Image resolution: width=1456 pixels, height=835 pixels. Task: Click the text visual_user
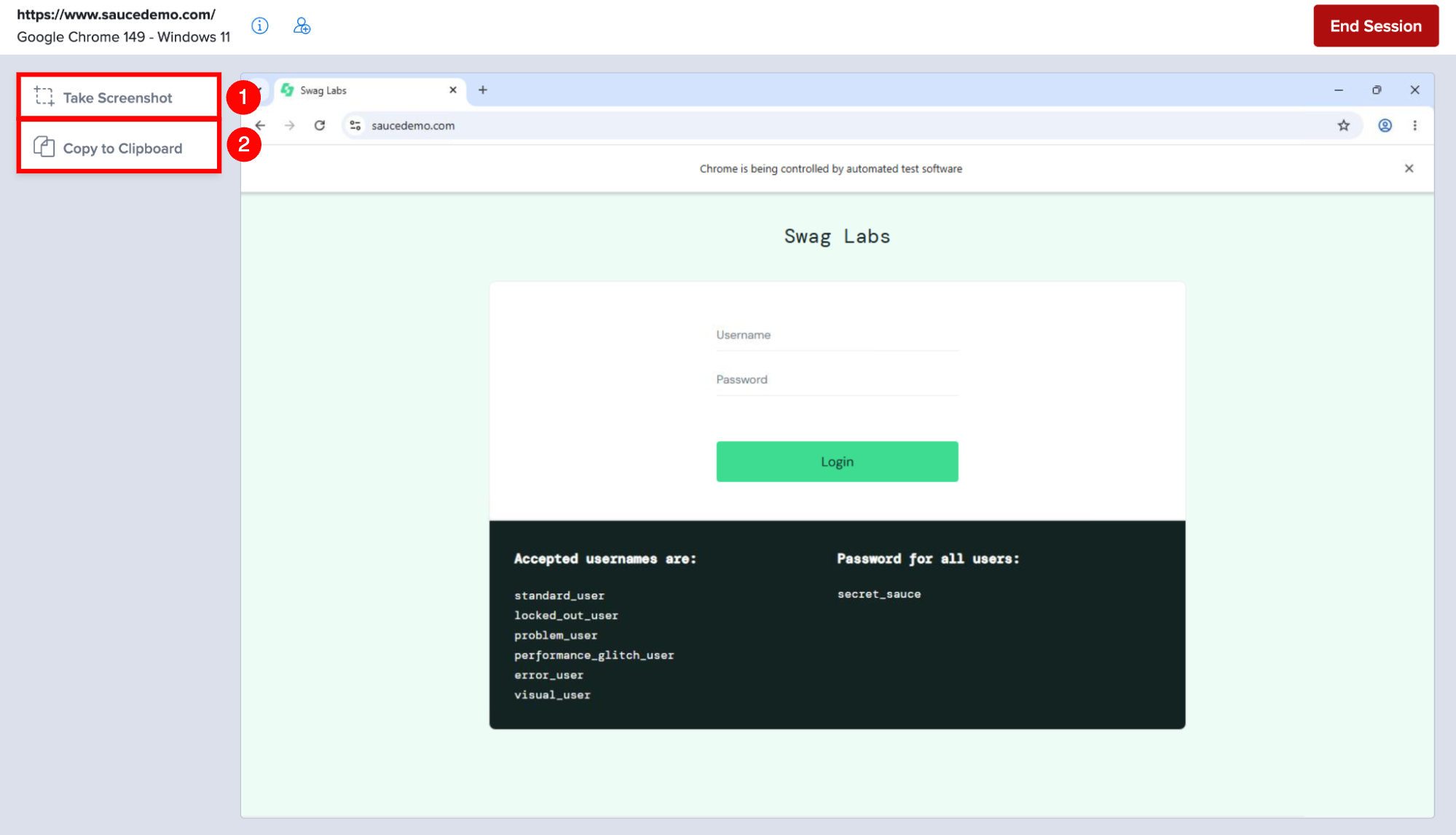552,695
